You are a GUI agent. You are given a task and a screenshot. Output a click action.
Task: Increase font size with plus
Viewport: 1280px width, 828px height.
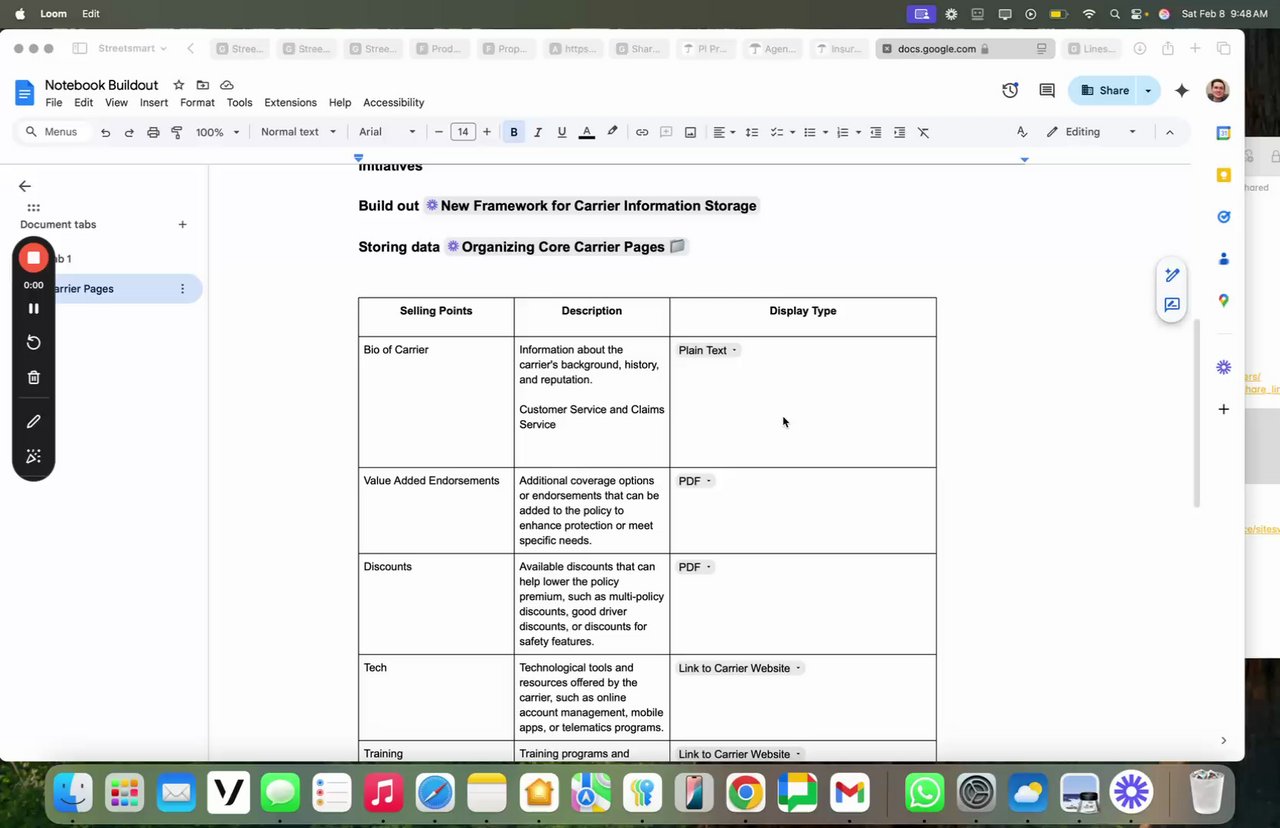coord(487,132)
